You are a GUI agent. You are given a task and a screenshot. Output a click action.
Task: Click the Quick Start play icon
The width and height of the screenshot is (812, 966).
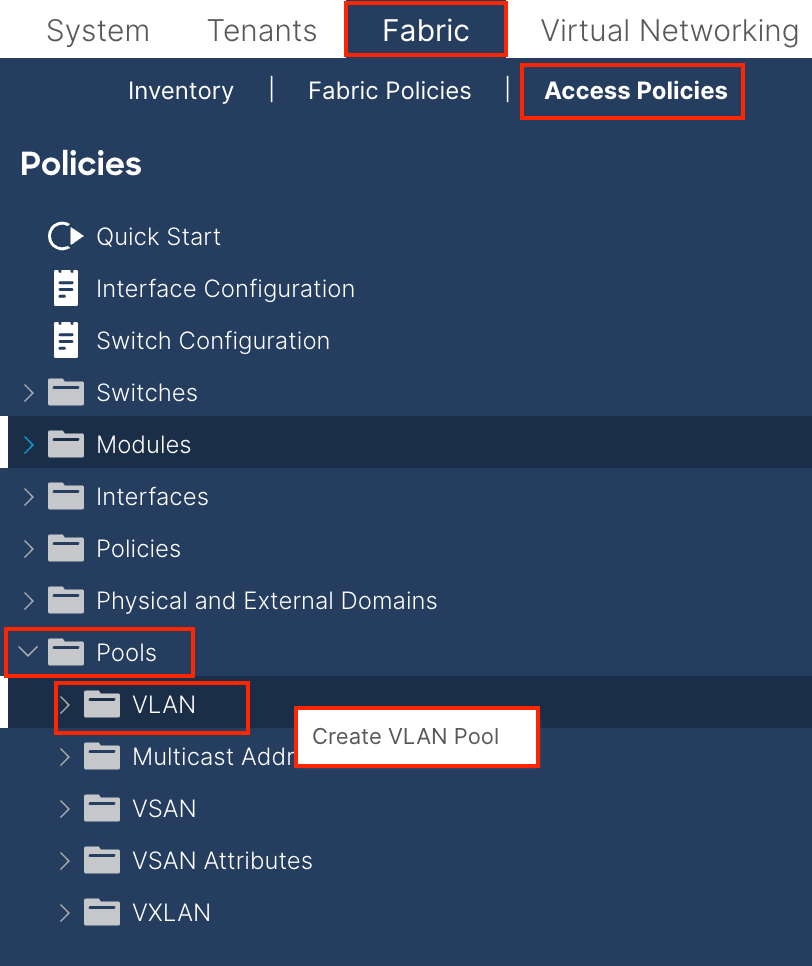[65, 236]
